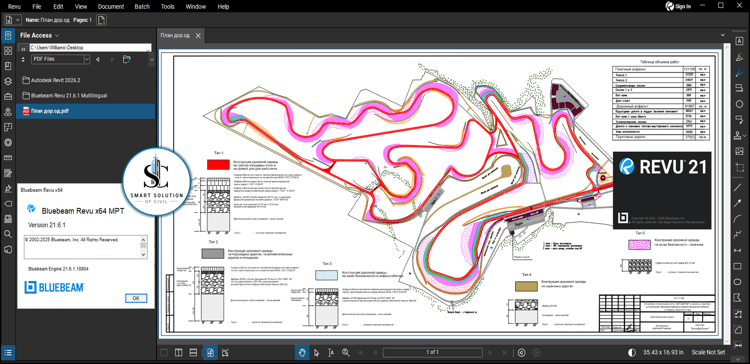Open the Thumbnails panel in left sidebar

click(8, 50)
